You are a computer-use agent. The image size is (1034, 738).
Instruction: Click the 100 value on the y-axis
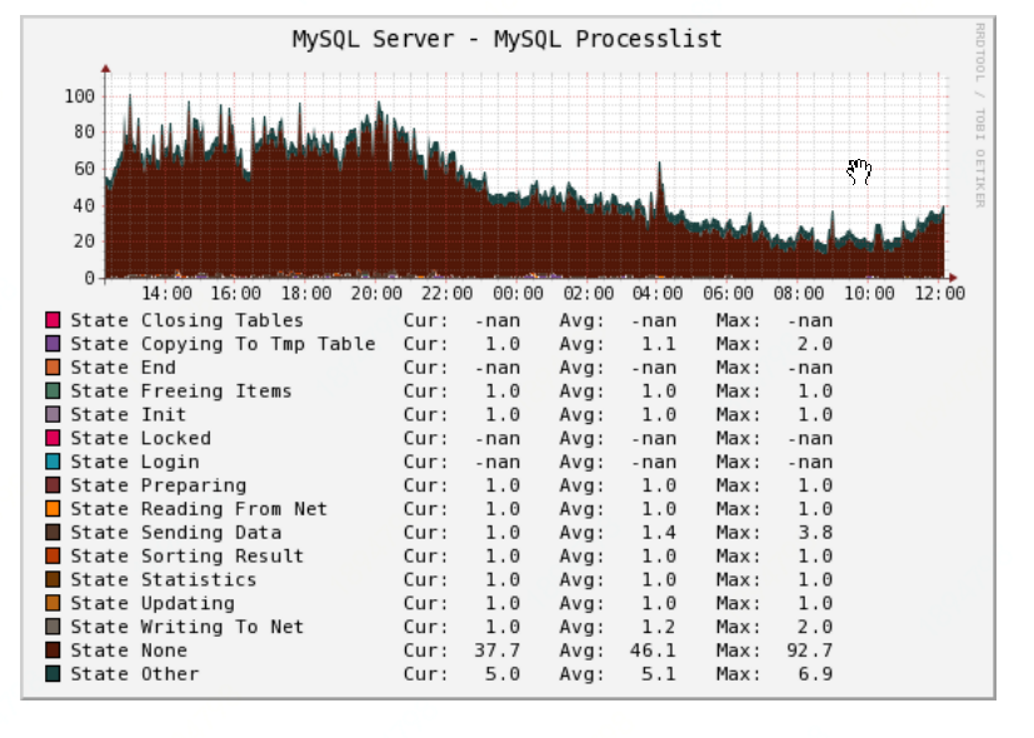click(x=80, y=97)
